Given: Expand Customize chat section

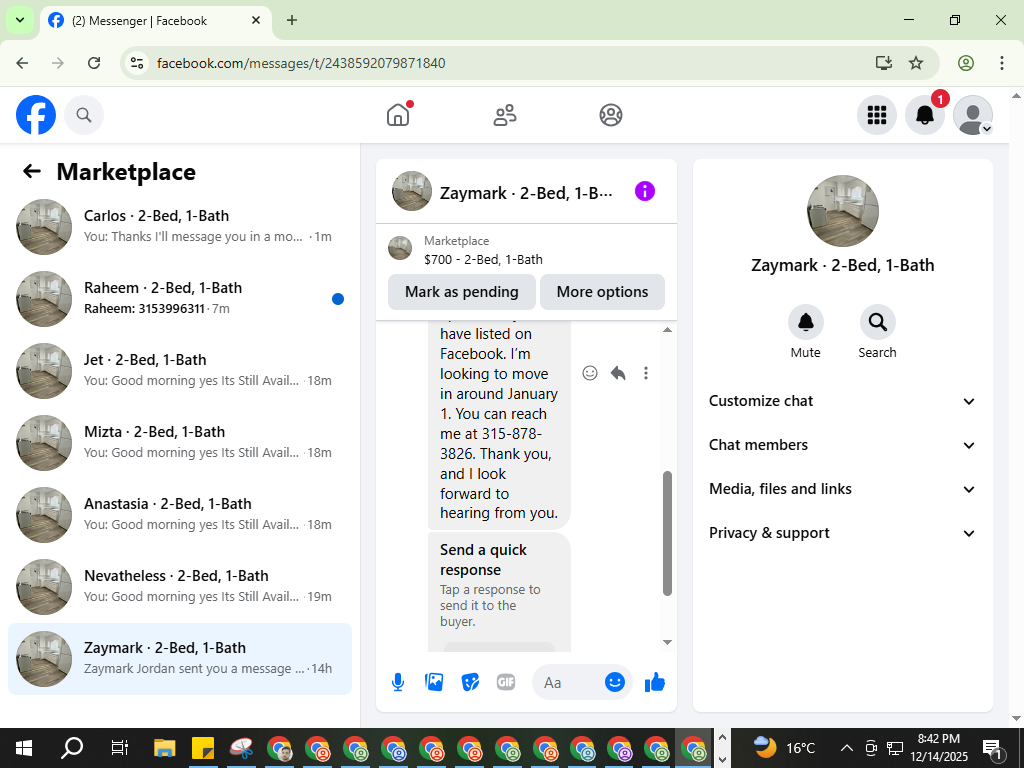Looking at the screenshot, I should (x=842, y=401).
